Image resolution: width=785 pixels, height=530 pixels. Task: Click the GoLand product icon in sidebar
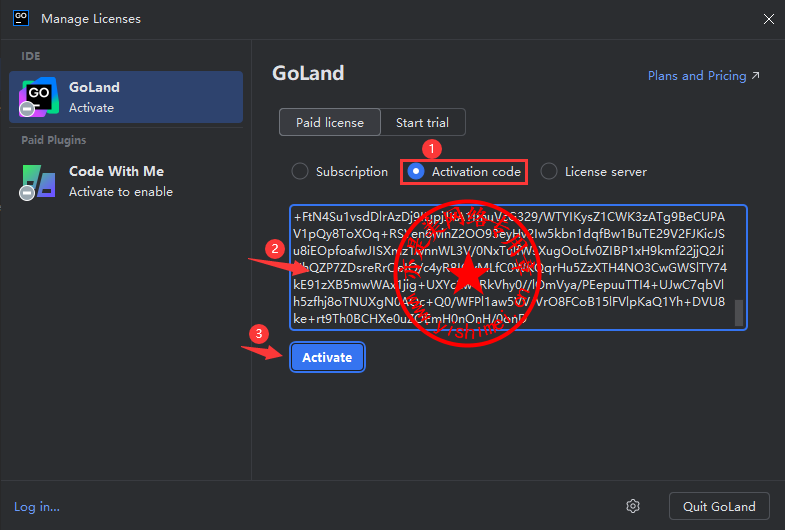38,97
